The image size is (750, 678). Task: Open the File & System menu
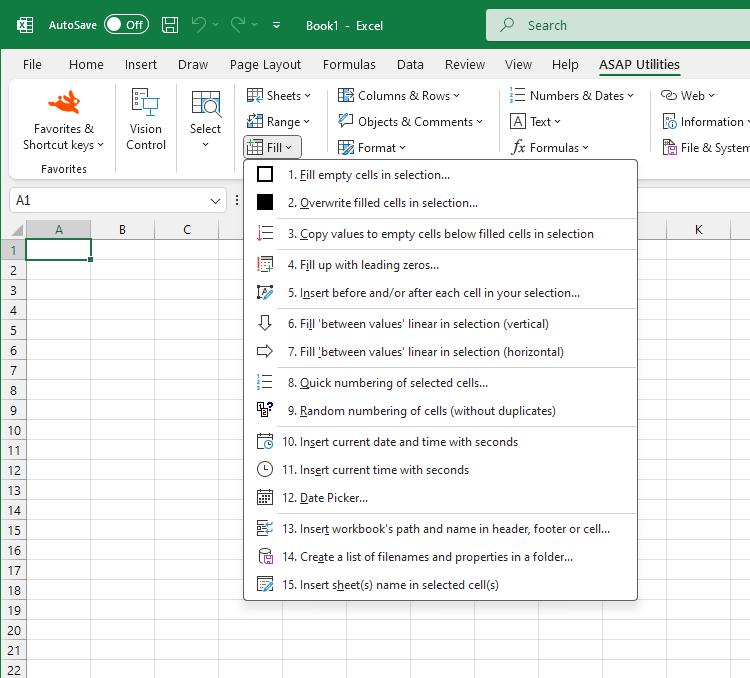(706, 147)
